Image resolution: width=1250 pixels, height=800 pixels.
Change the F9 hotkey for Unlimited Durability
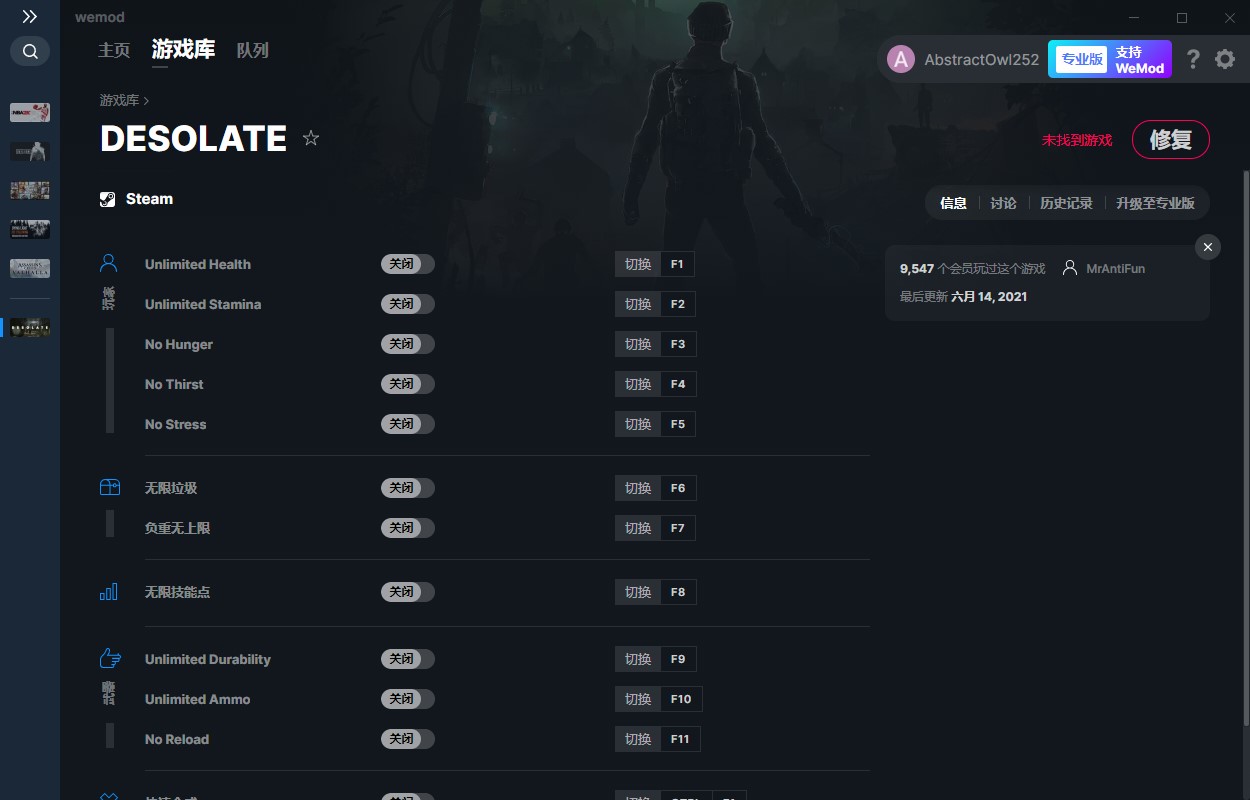tap(678, 659)
